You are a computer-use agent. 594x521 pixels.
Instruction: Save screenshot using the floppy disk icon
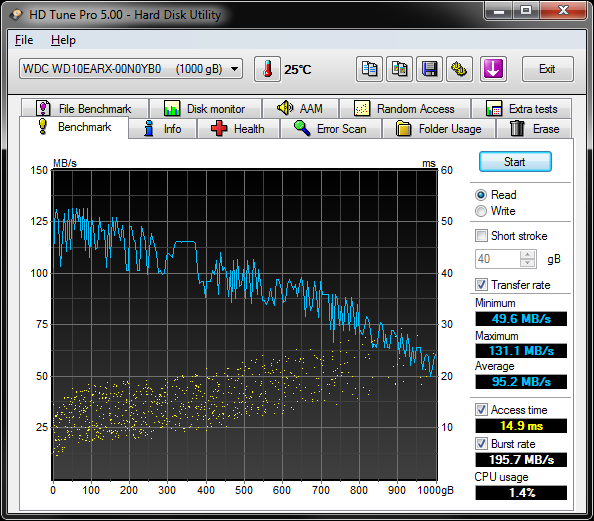coord(429,69)
